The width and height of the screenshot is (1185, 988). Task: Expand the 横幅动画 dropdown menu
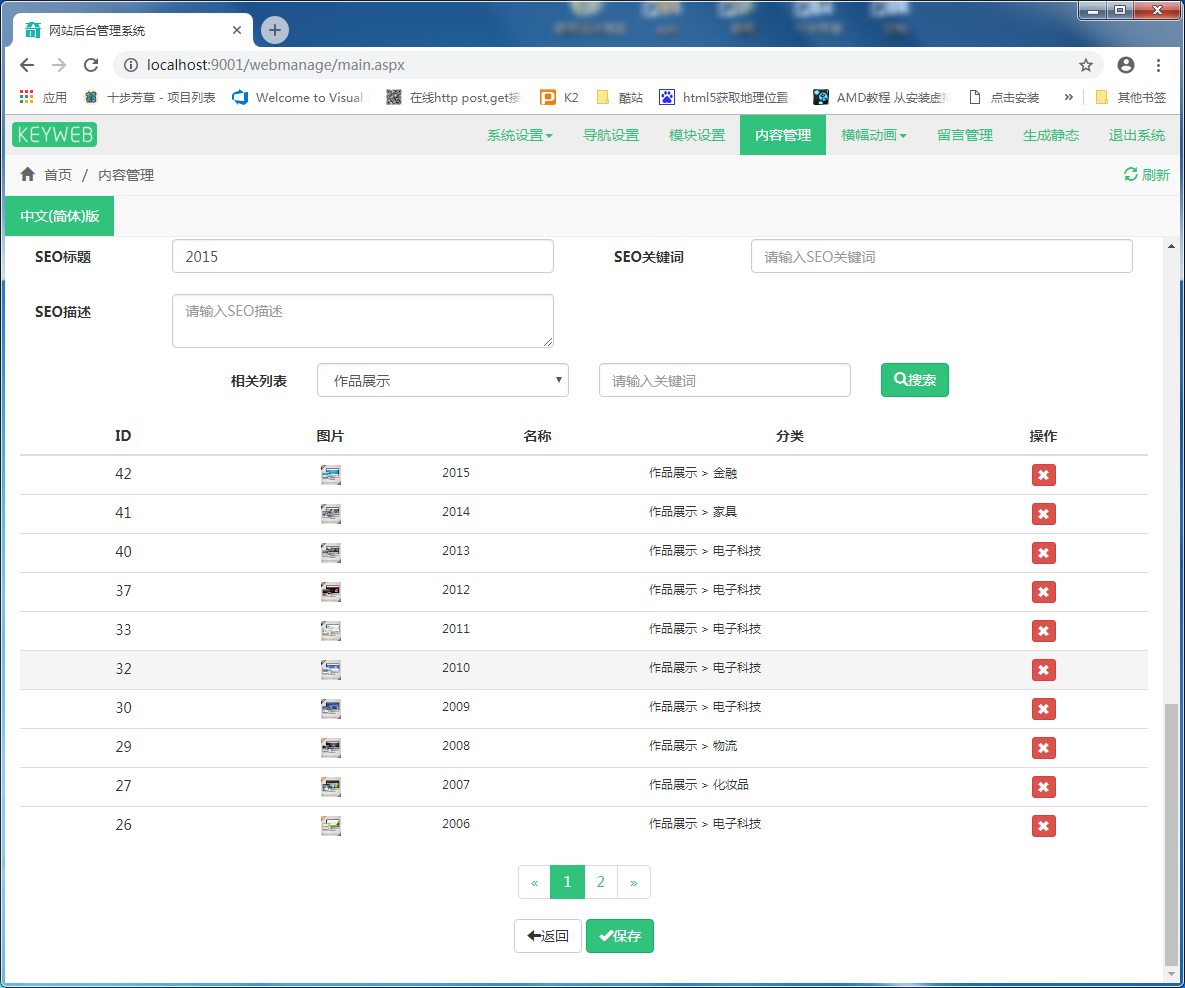click(x=873, y=135)
